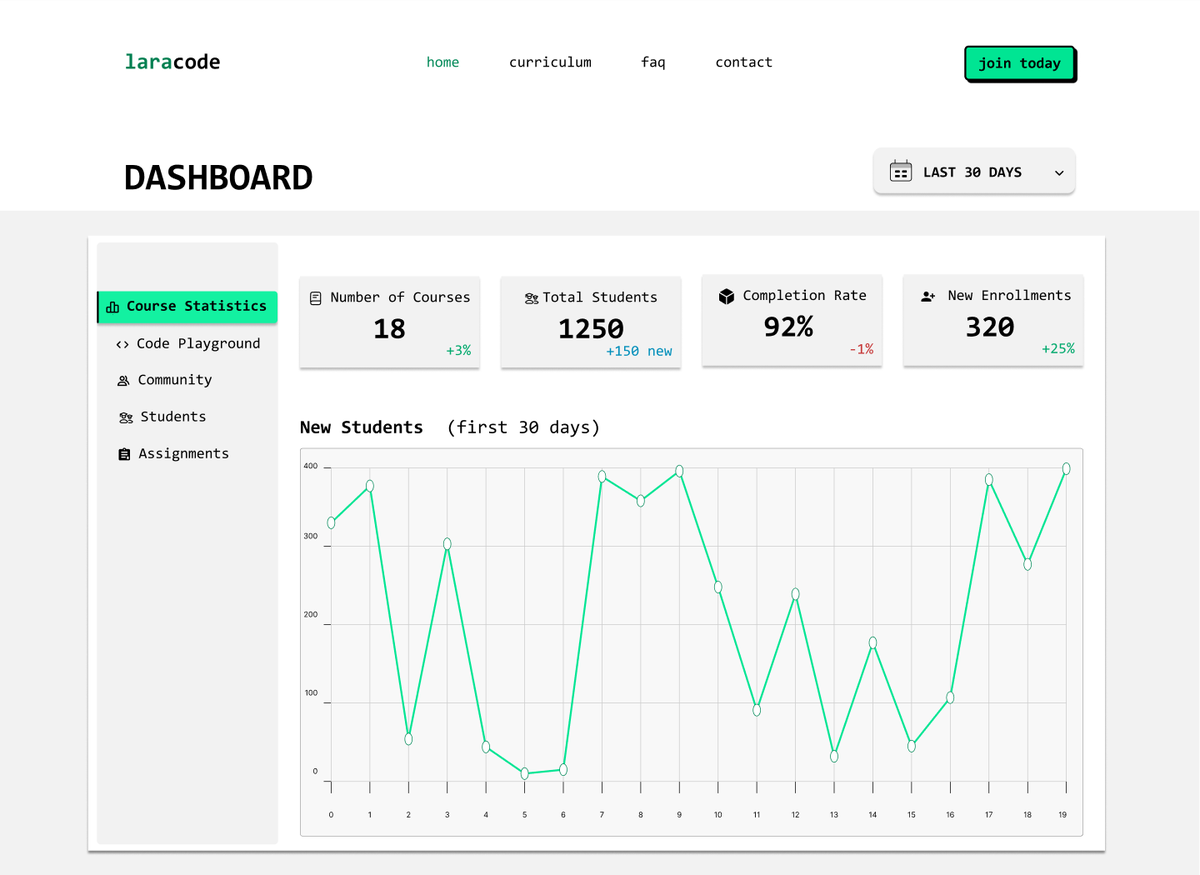Click the +25% change on New Enrollments
The height and width of the screenshot is (875, 1200).
point(1058,349)
